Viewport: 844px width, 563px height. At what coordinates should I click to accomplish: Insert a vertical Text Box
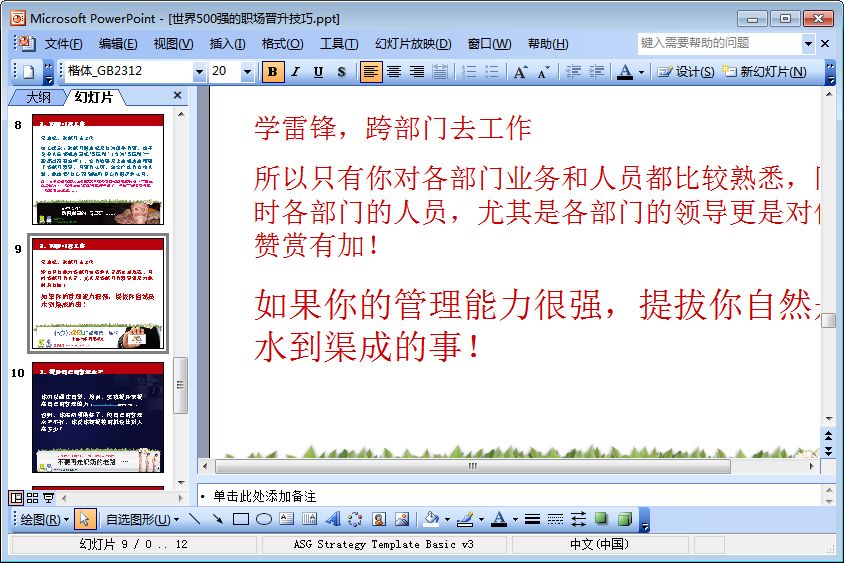click(310, 519)
